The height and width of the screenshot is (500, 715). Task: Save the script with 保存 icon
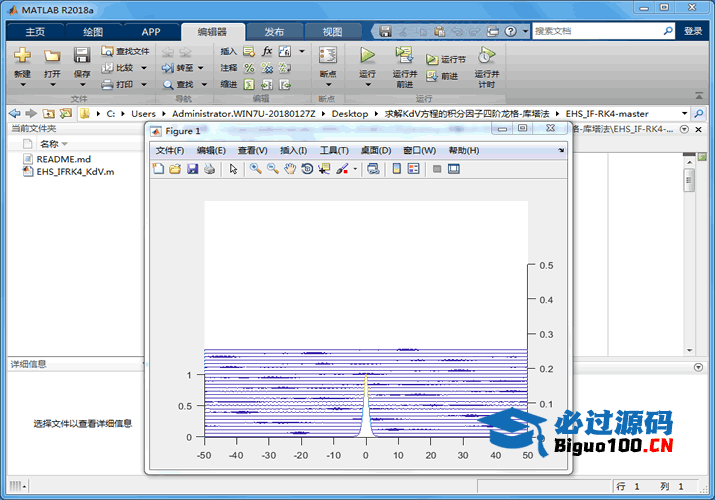pyautogui.click(x=82, y=55)
